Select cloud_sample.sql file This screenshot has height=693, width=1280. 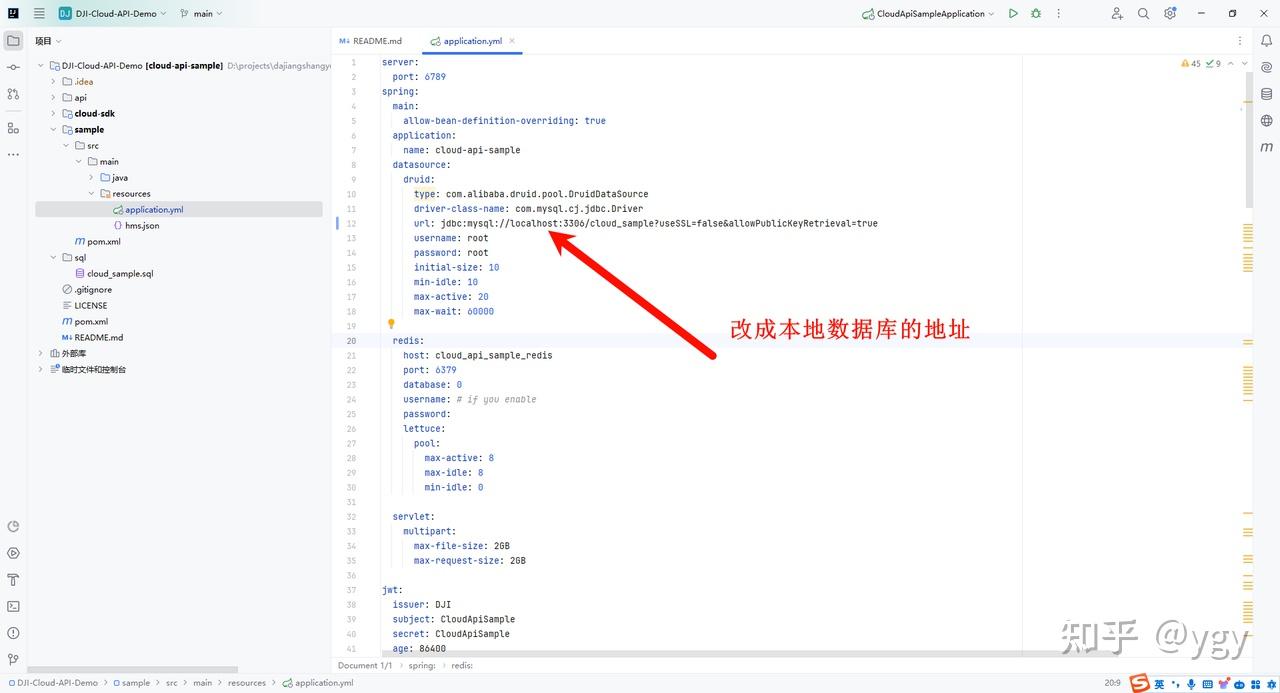113,274
